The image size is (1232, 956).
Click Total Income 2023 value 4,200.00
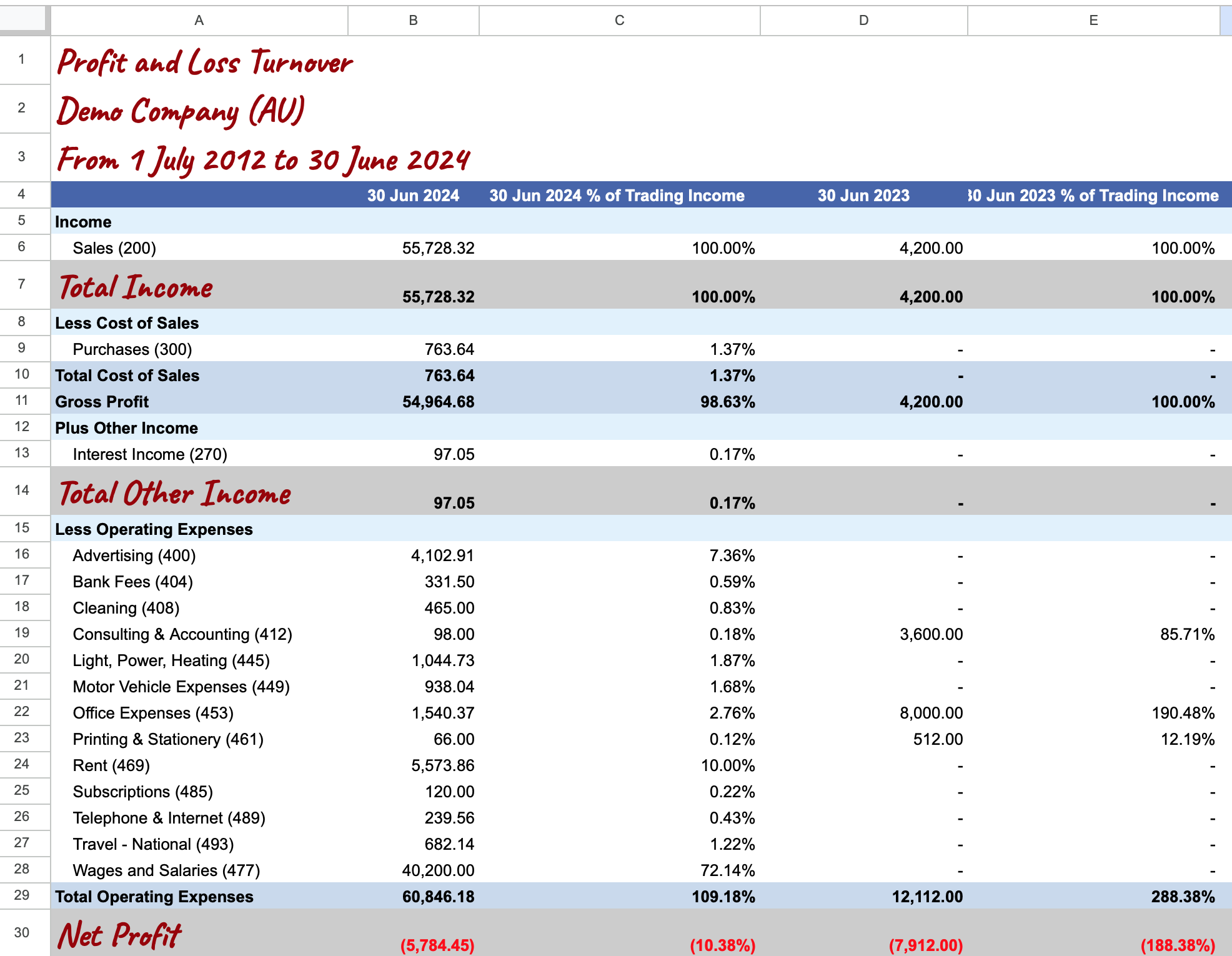coord(931,297)
